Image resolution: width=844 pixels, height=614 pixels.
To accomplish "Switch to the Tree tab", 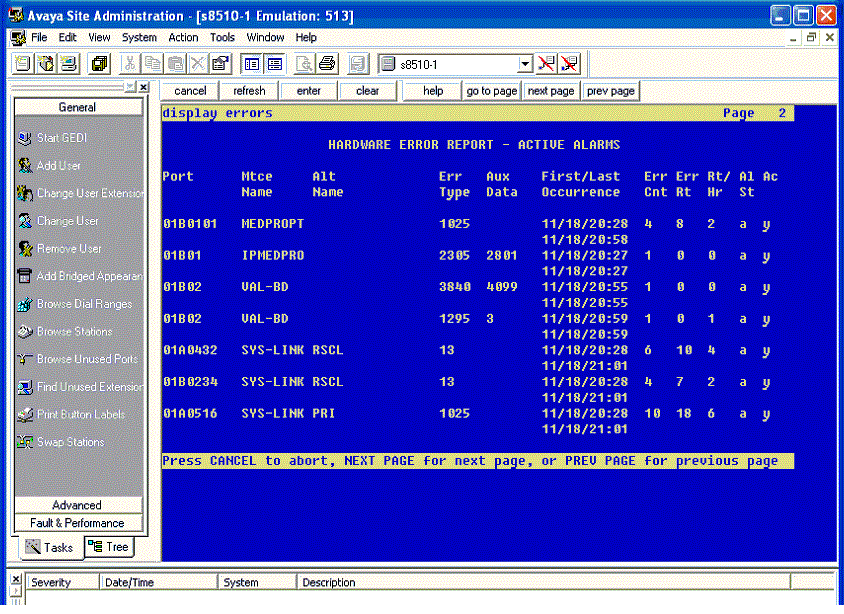I will pyautogui.click(x=109, y=546).
